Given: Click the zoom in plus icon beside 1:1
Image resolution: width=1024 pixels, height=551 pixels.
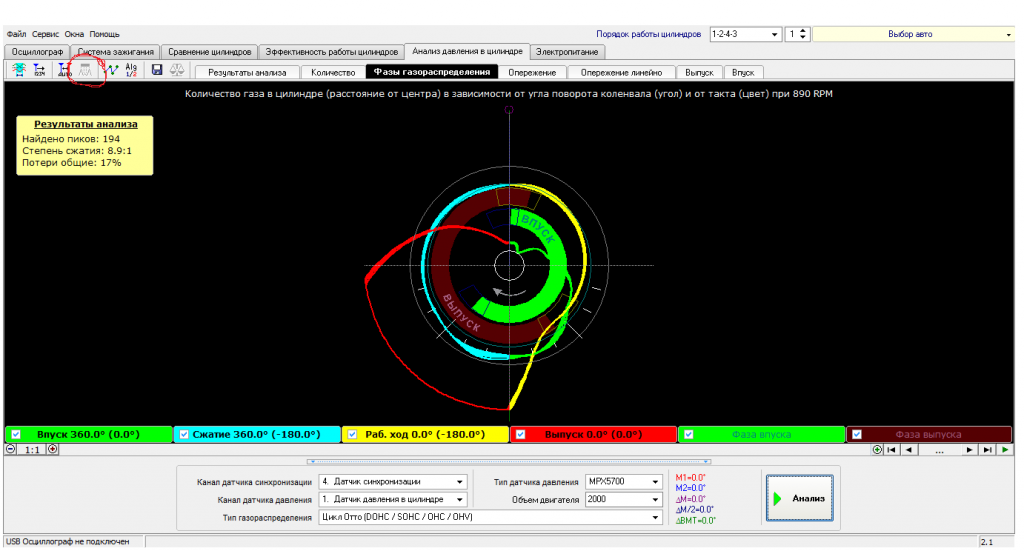Looking at the screenshot, I should (x=53, y=449).
